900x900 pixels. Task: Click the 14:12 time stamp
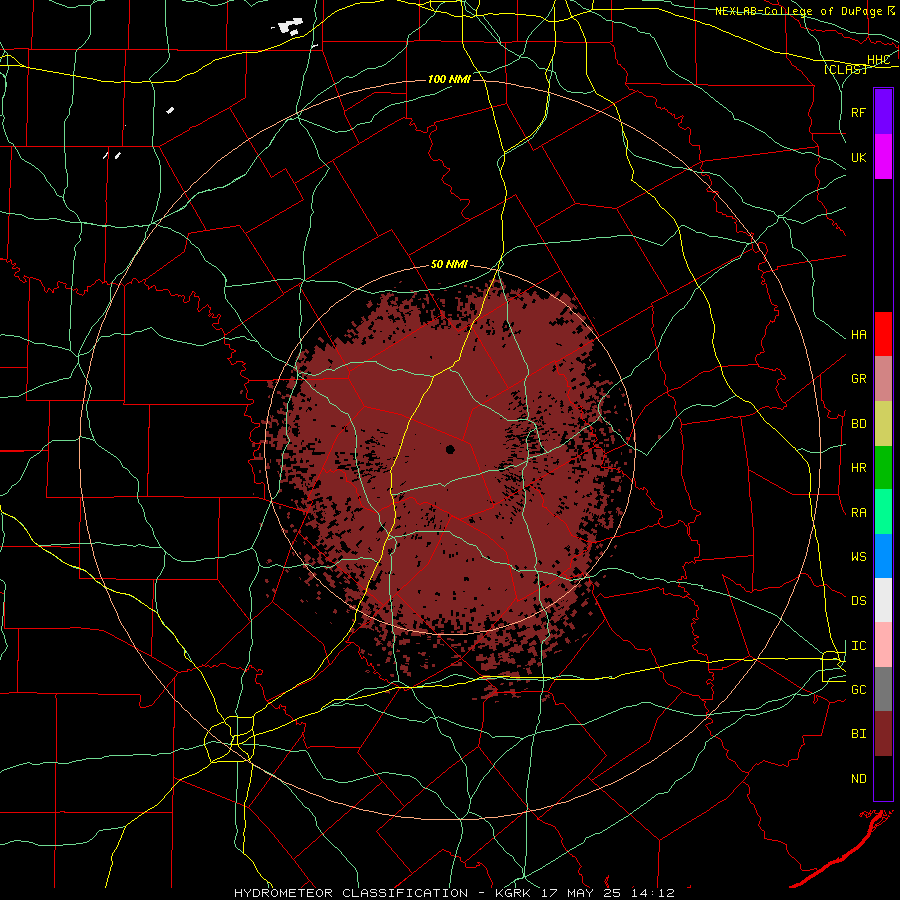pos(651,893)
